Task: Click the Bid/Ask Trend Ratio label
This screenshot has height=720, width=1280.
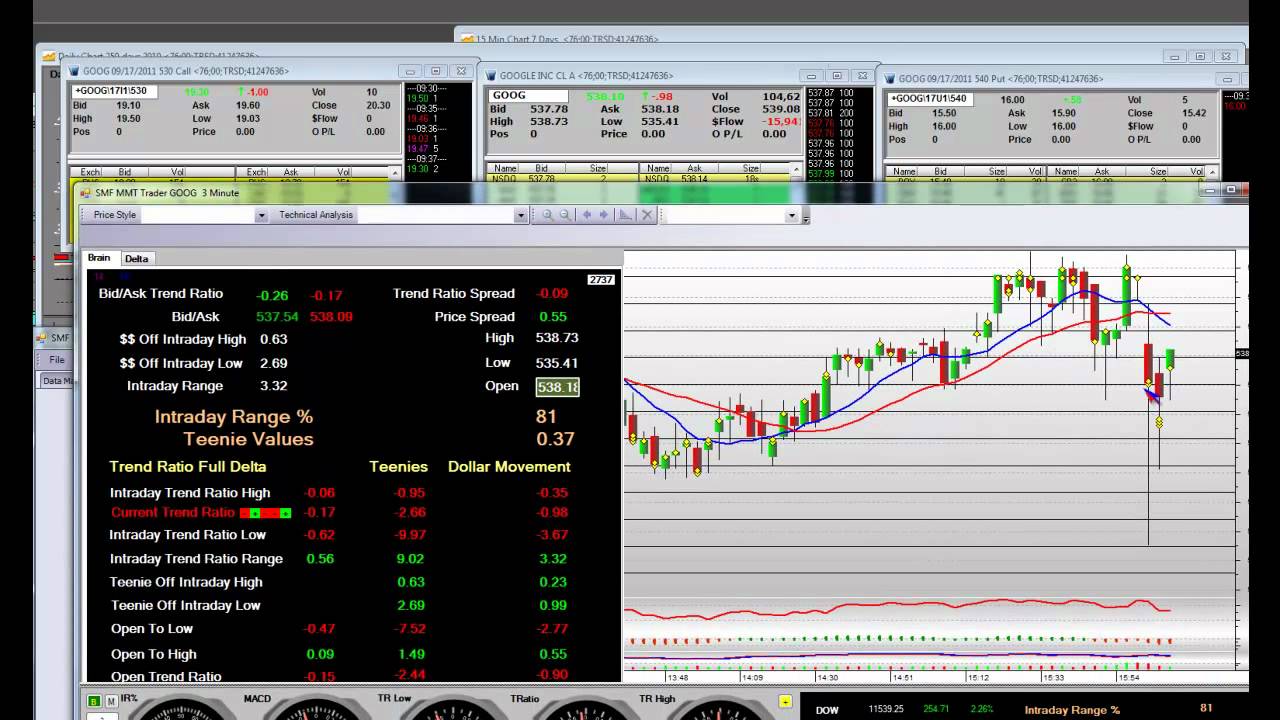Action: click(x=161, y=293)
